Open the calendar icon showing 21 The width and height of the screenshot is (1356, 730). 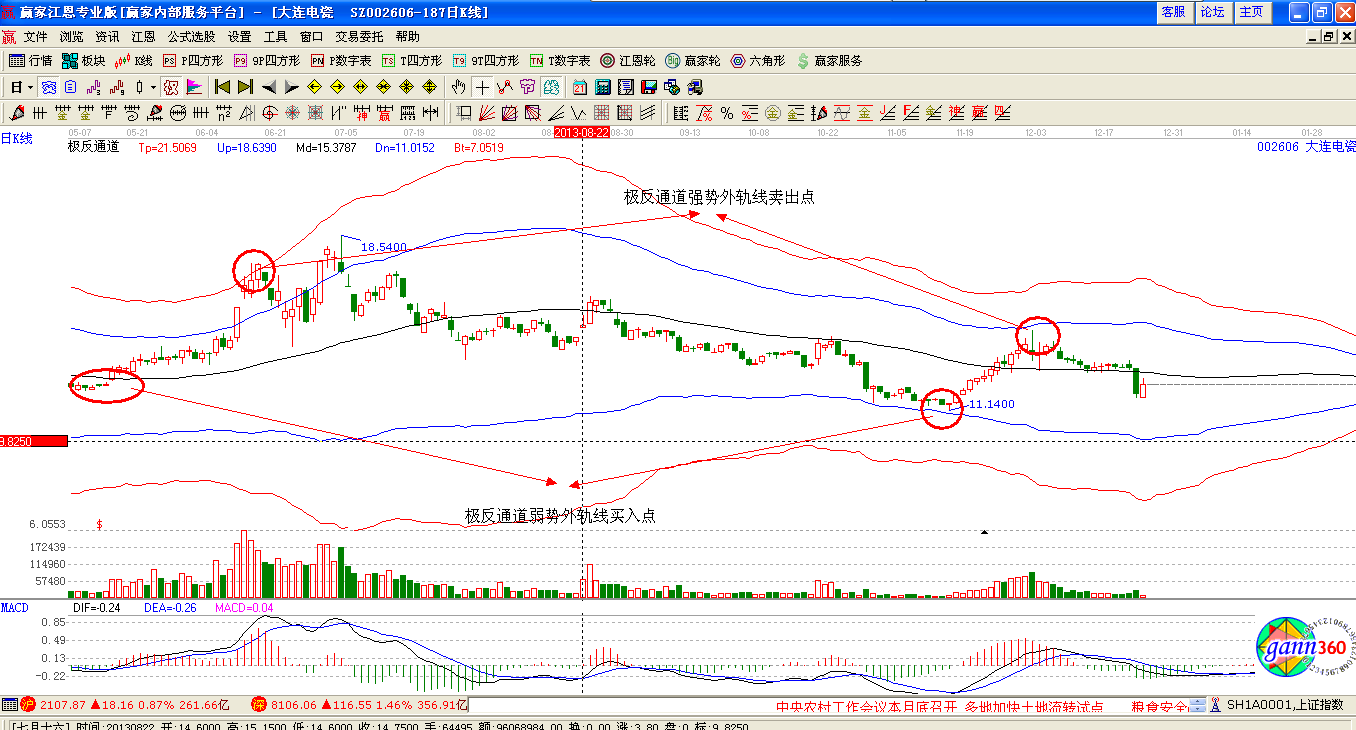pyautogui.click(x=580, y=87)
